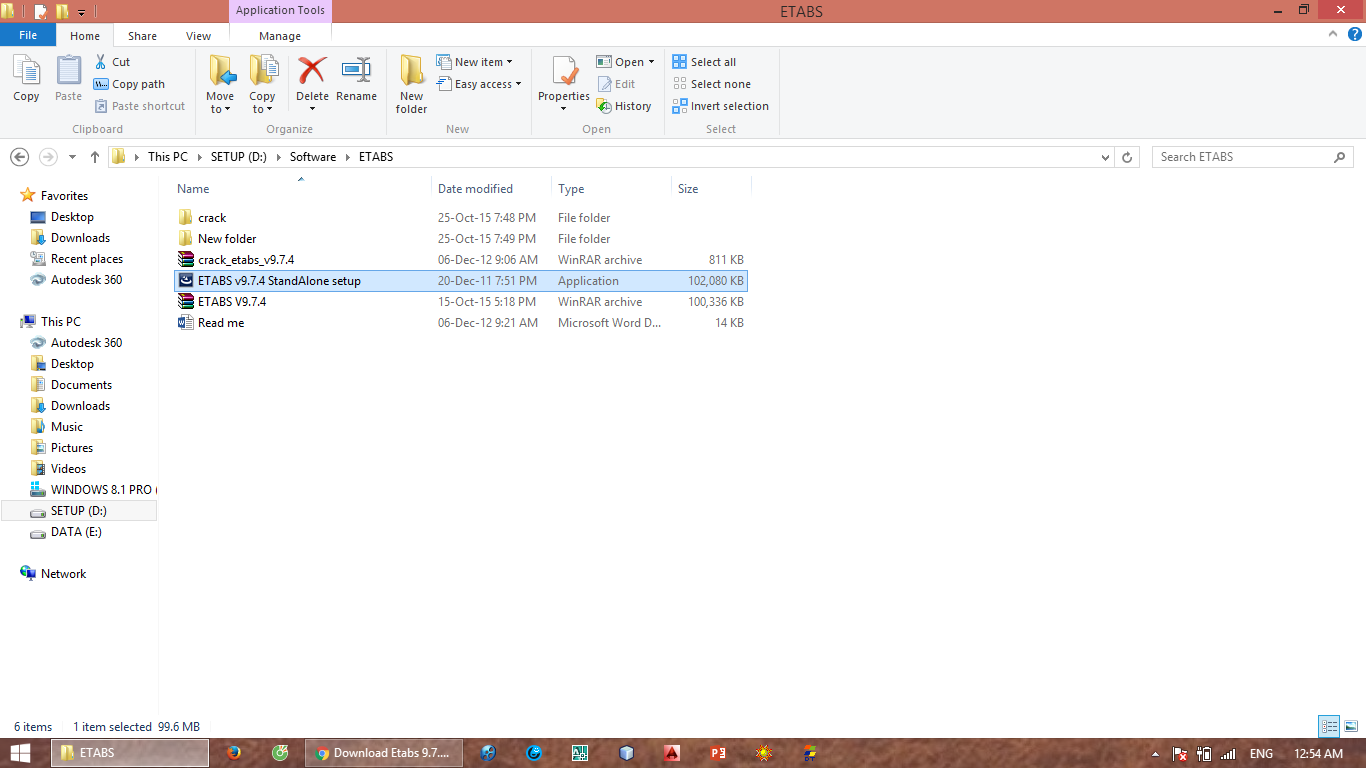Screen dimensions: 1366x768
Task: Select the New folder item in list
Action: (461, 239)
